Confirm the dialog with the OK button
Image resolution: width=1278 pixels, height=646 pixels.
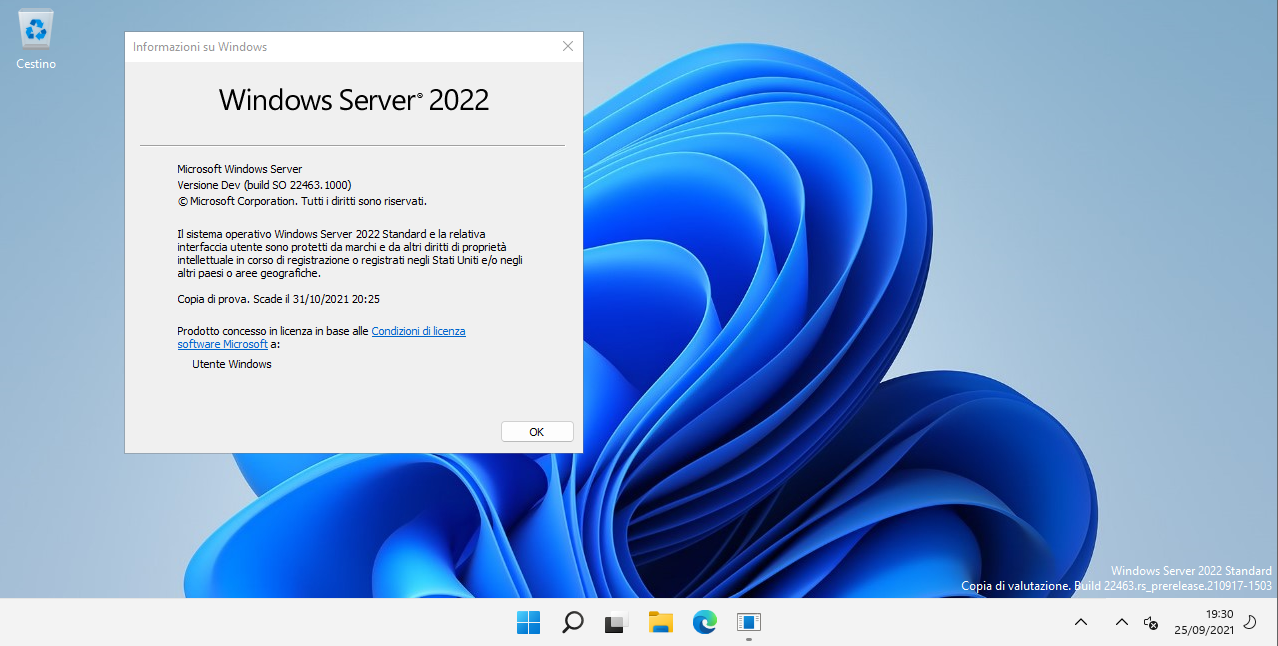point(537,432)
